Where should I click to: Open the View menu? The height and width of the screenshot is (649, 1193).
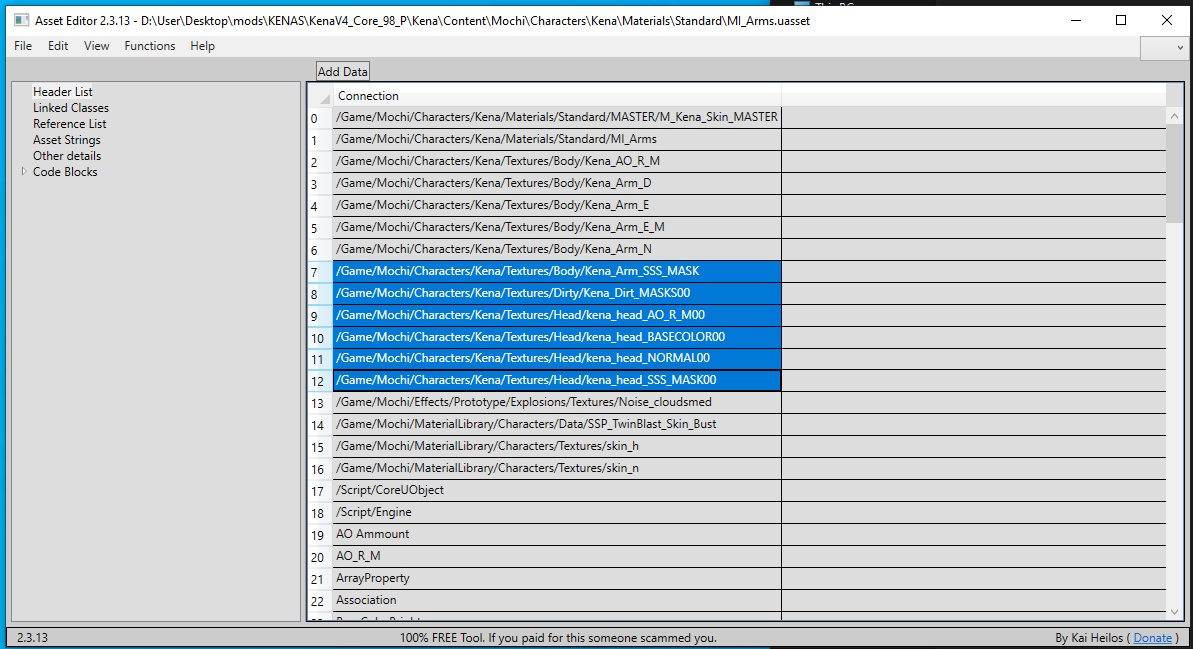97,46
